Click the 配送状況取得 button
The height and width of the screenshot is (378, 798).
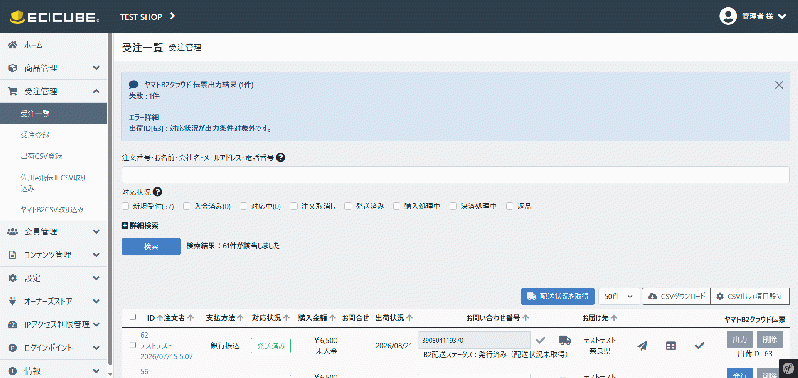click(x=558, y=297)
